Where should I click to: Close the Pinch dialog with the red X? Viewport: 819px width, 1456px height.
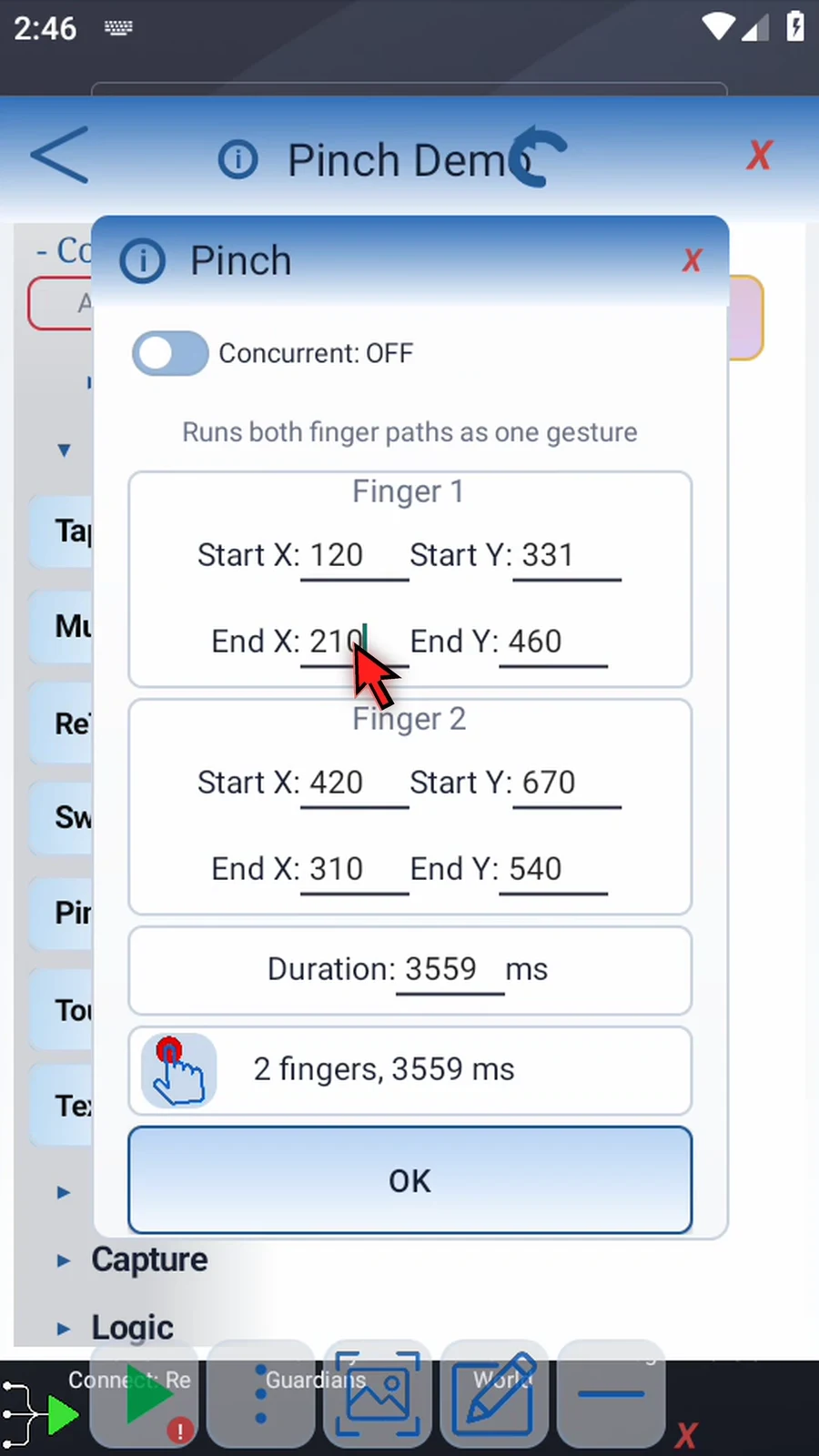[x=692, y=260]
